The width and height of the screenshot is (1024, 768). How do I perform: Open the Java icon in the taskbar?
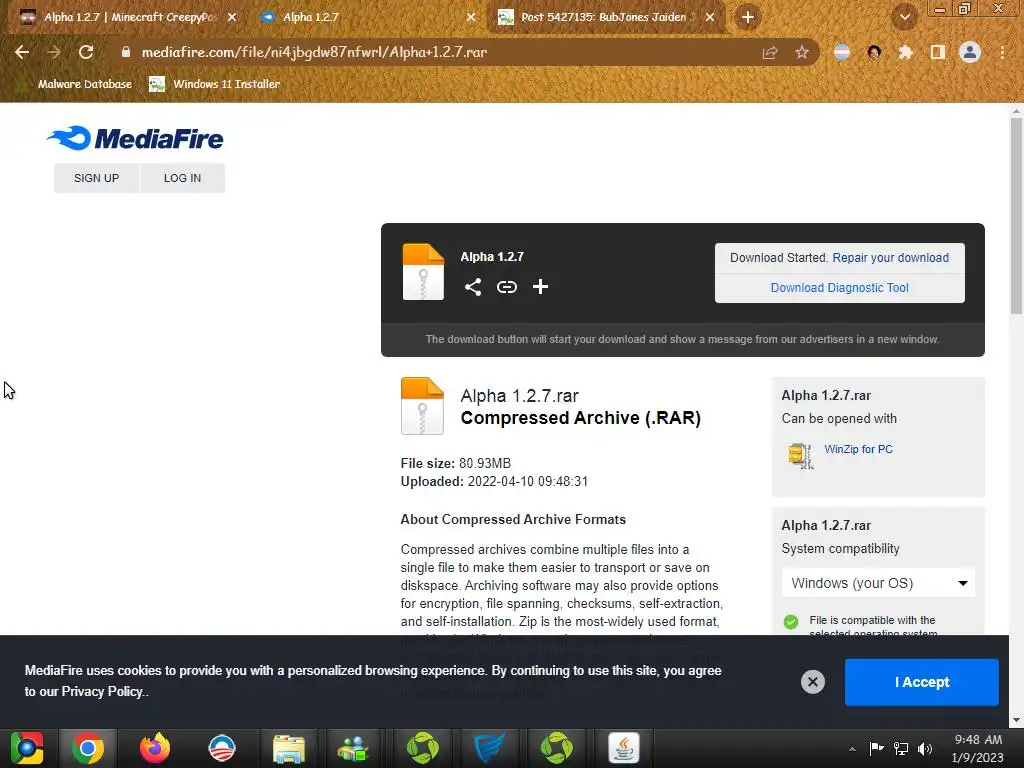[624, 748]
